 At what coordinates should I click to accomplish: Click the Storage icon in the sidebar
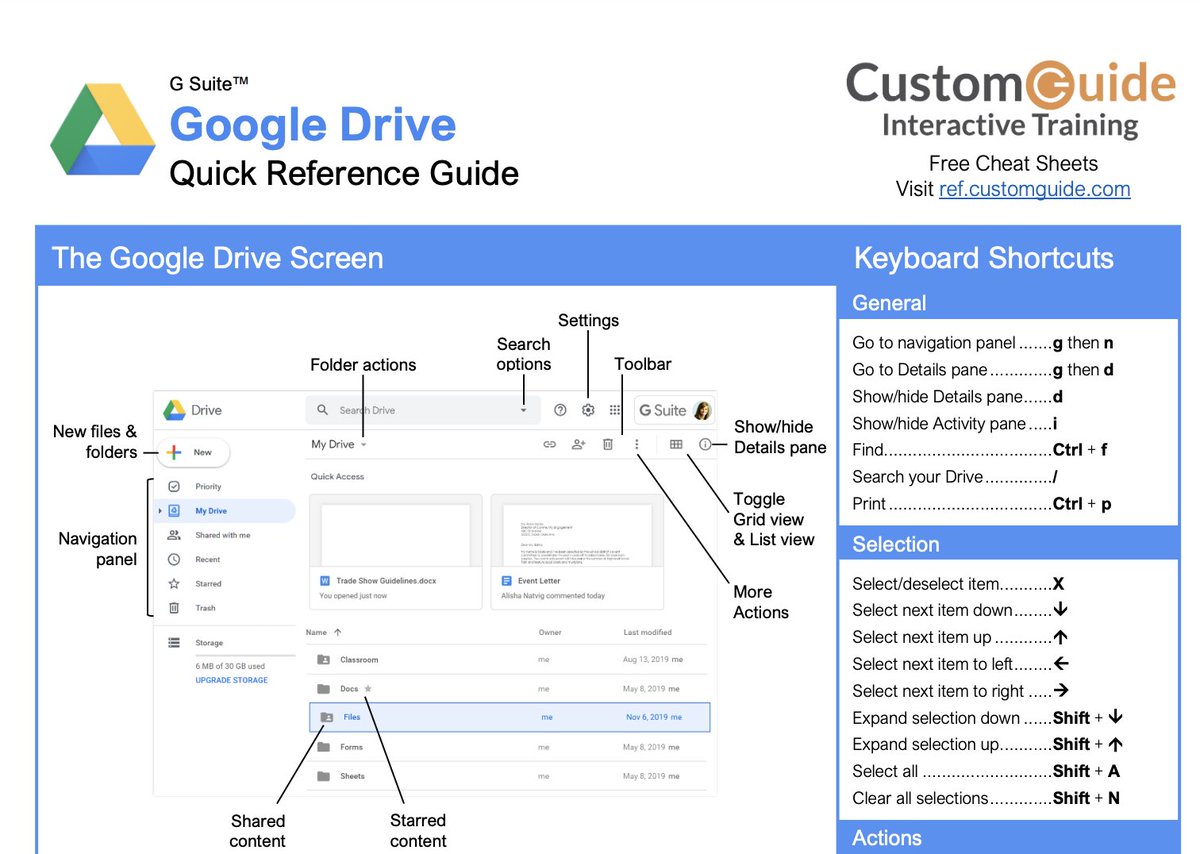[174, 642]
